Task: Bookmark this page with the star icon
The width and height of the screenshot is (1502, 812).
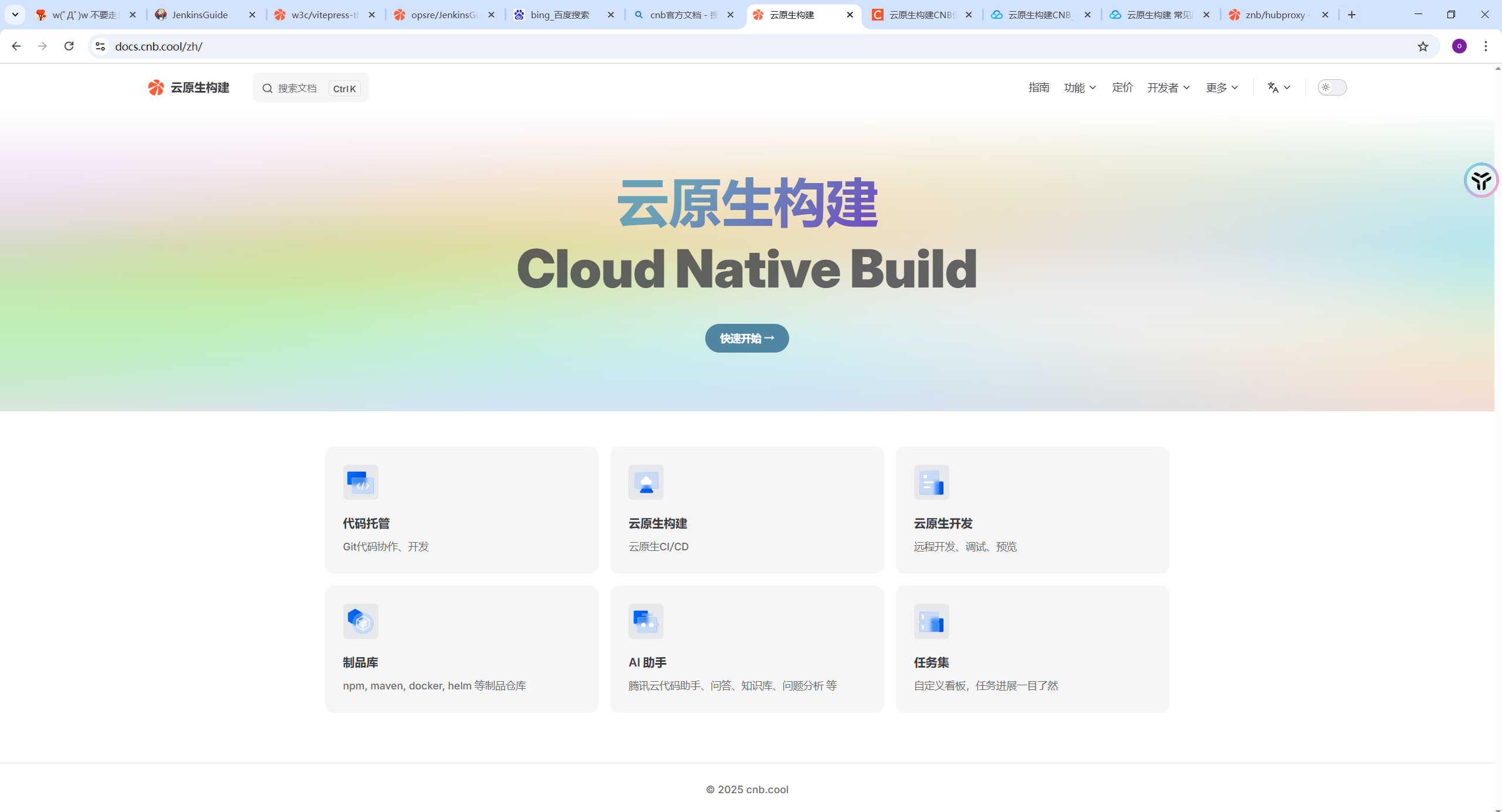Action: [x=1423, y=46]
